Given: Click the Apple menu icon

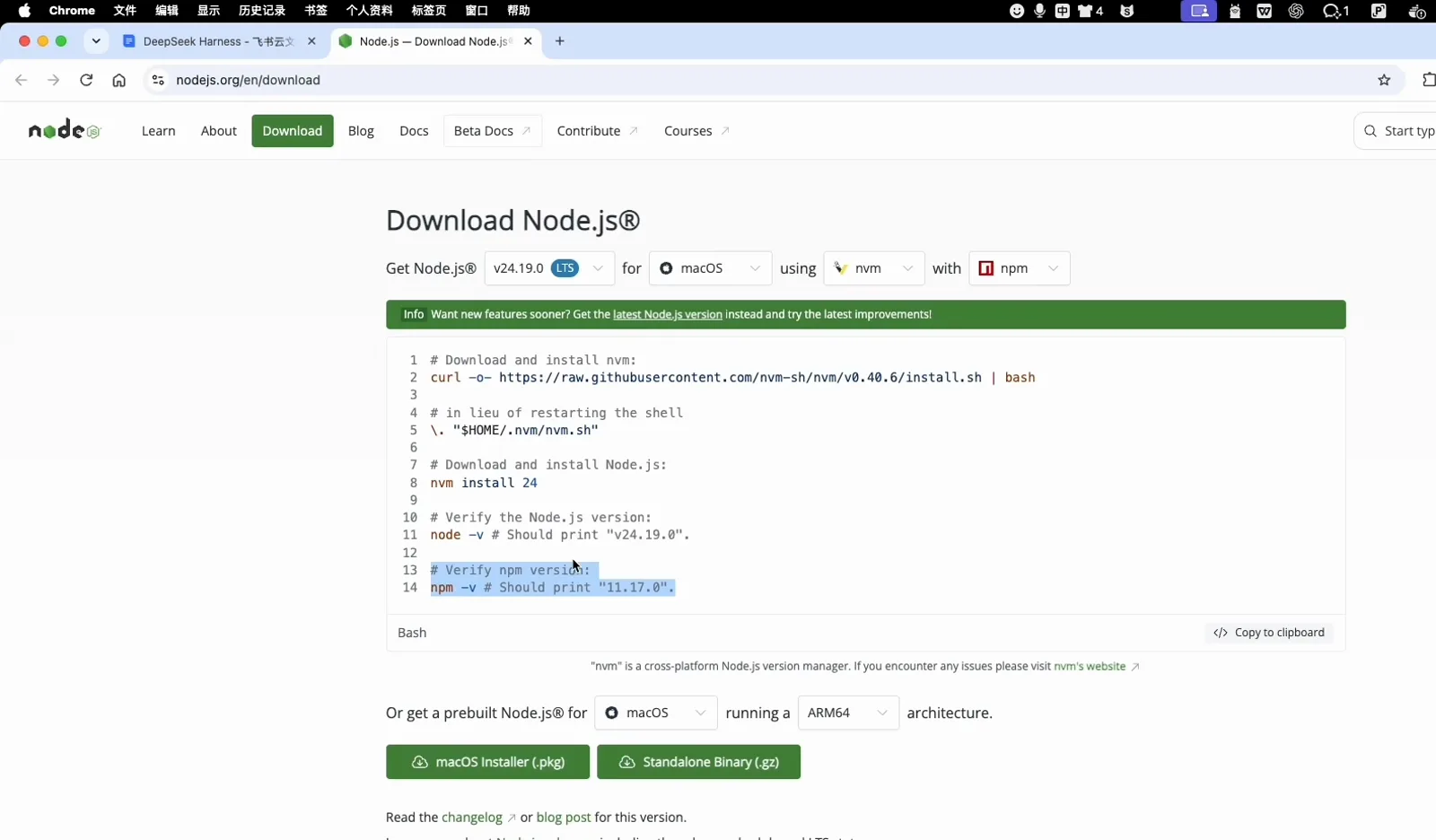Looking at the screenshot, I should [x=24, y=11].
